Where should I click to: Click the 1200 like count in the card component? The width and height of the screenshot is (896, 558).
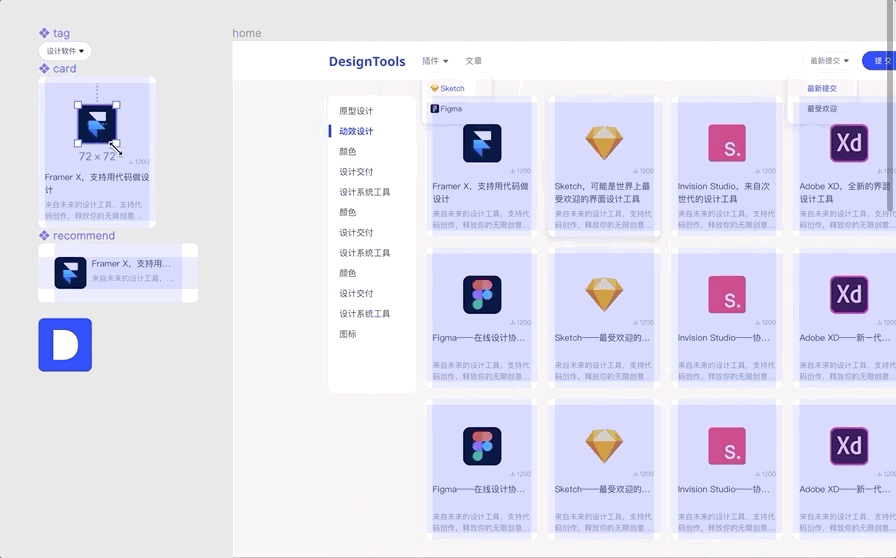pos(142,162)
